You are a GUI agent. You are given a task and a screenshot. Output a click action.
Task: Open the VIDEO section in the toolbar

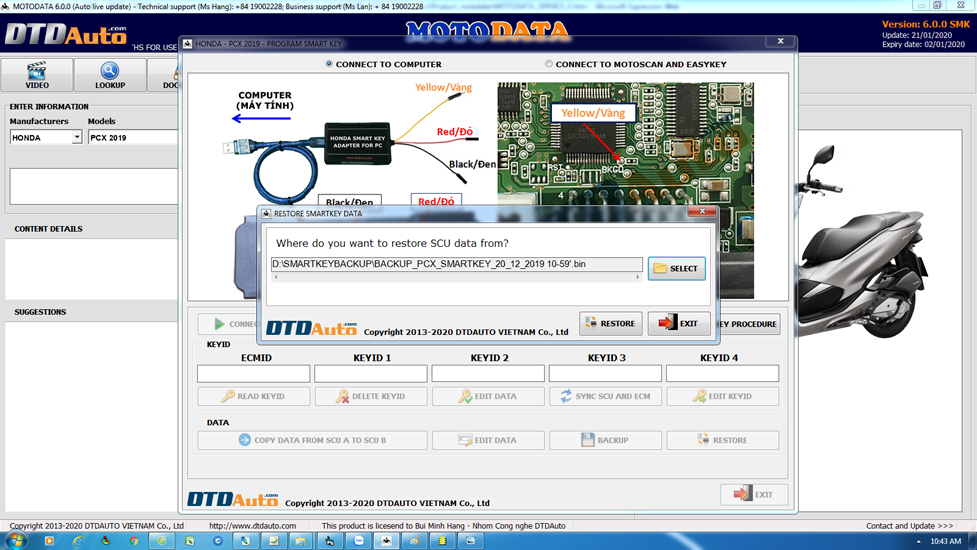(37, 75)
